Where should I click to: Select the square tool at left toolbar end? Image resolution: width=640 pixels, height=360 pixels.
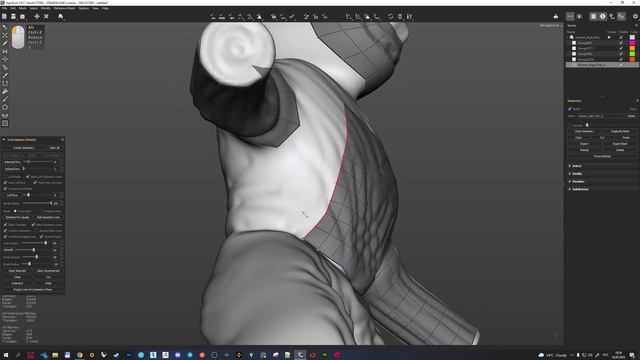(x=5, y=123)
